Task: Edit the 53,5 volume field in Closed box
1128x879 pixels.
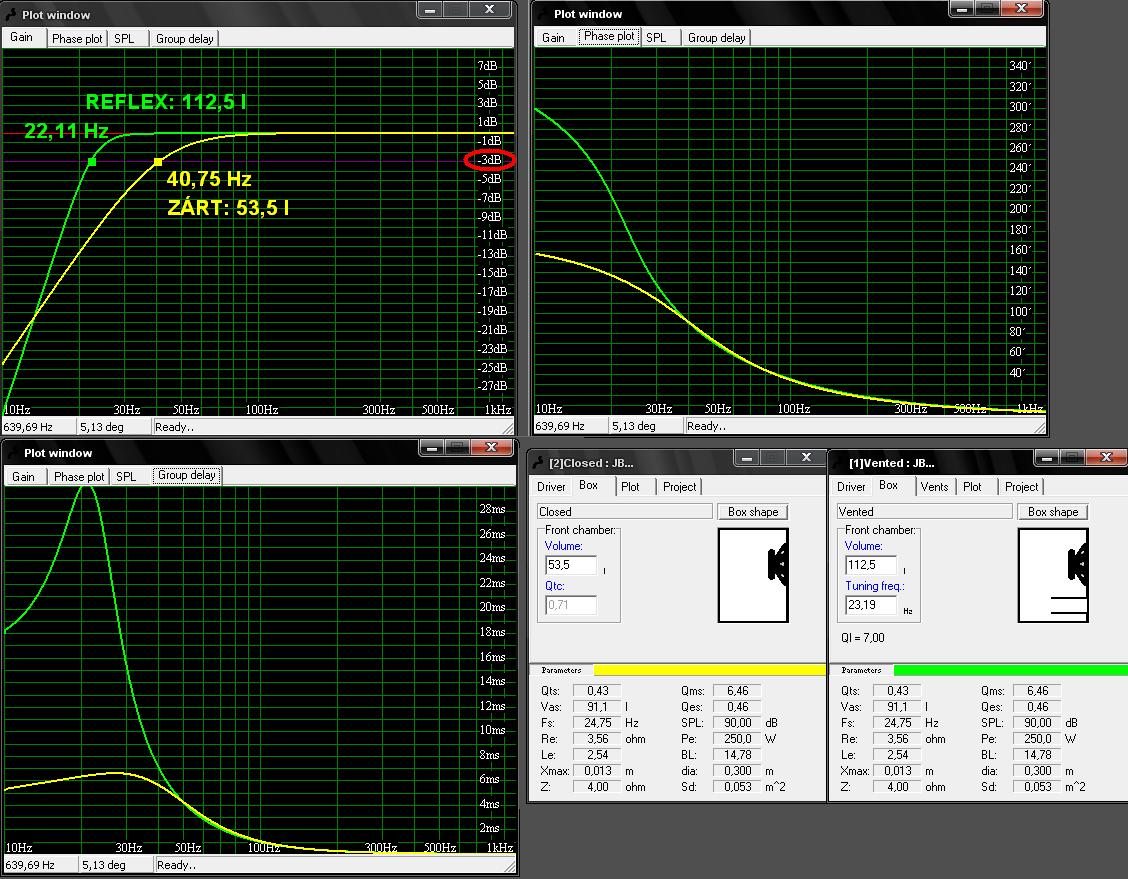Action: point(571,565)
